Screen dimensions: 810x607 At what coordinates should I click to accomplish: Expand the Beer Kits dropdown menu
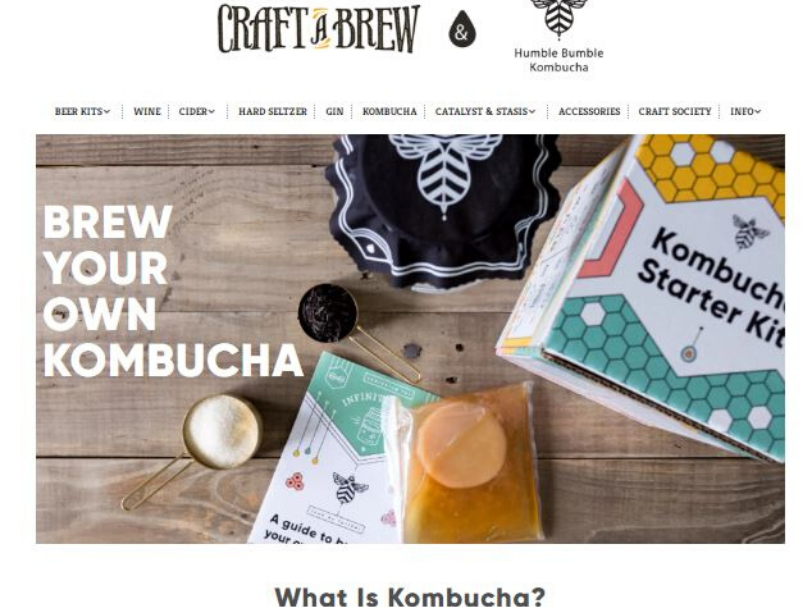point(82,111)
